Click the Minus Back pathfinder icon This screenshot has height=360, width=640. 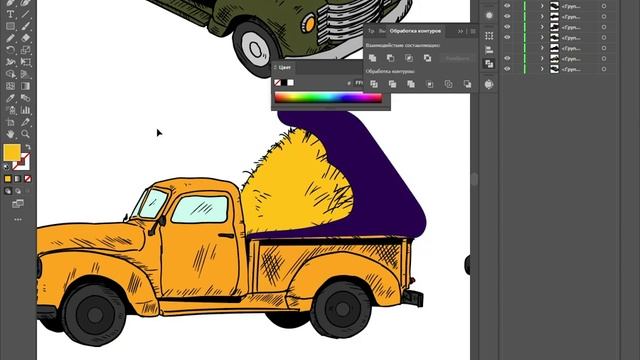[x=467, y=84]
